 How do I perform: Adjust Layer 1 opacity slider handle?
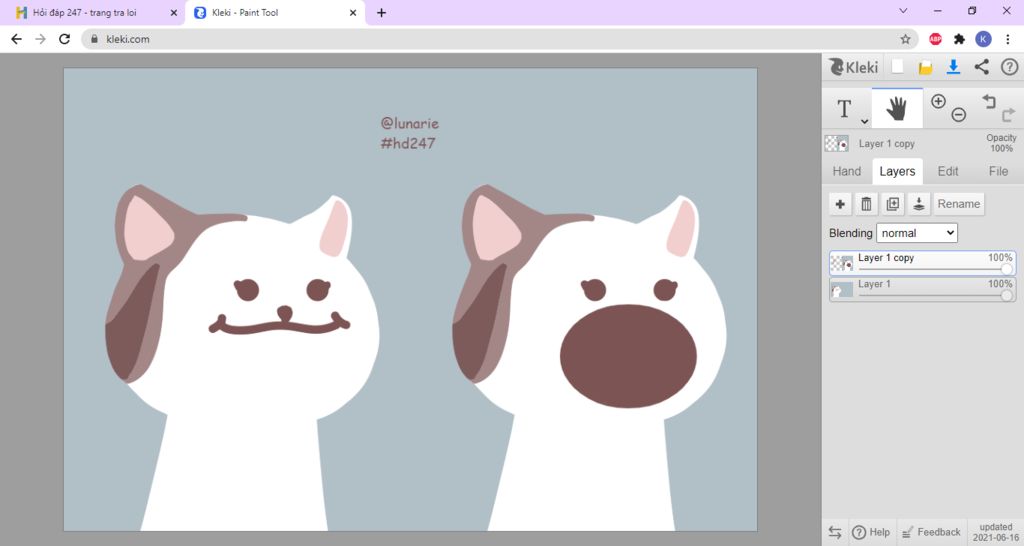pyautogui.click(x=1007, y=295)
